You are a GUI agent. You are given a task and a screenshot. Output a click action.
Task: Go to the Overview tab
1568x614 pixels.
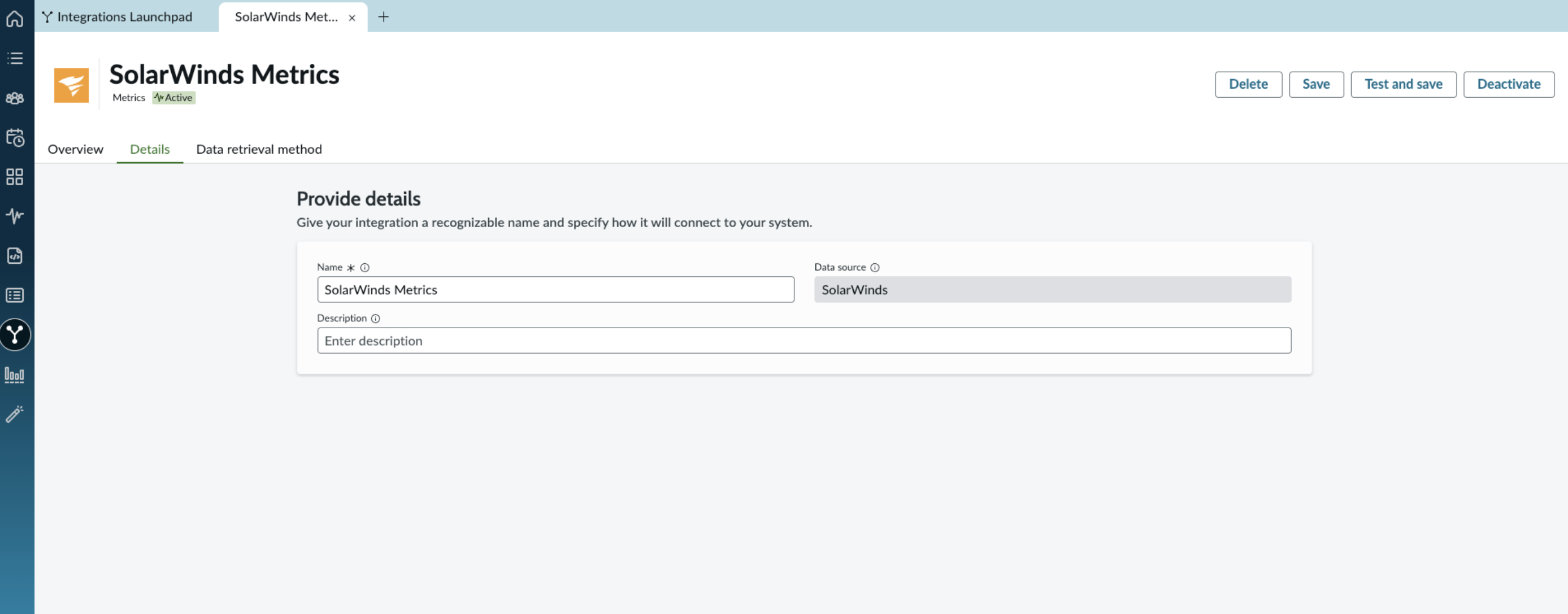(x=76, y=149)
